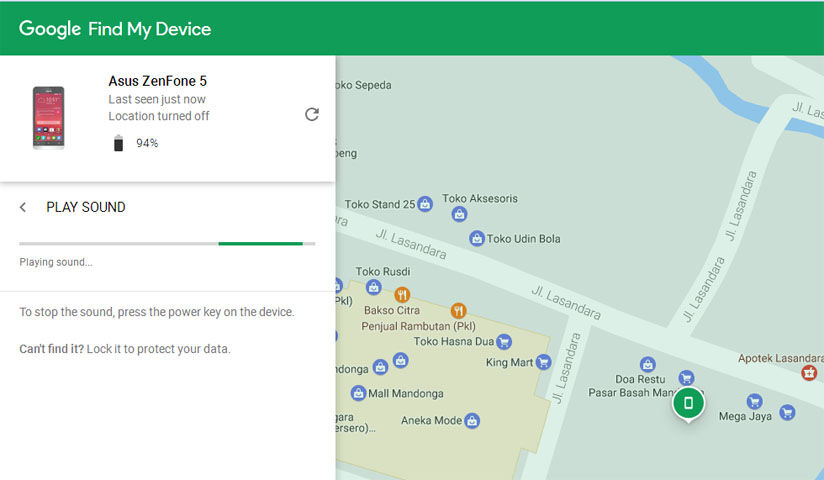The height and width of the screenshot is (480, 824).
Task: Click the Mall Mandonga map label
Action: pyautogui.click(x=406, y=393)
